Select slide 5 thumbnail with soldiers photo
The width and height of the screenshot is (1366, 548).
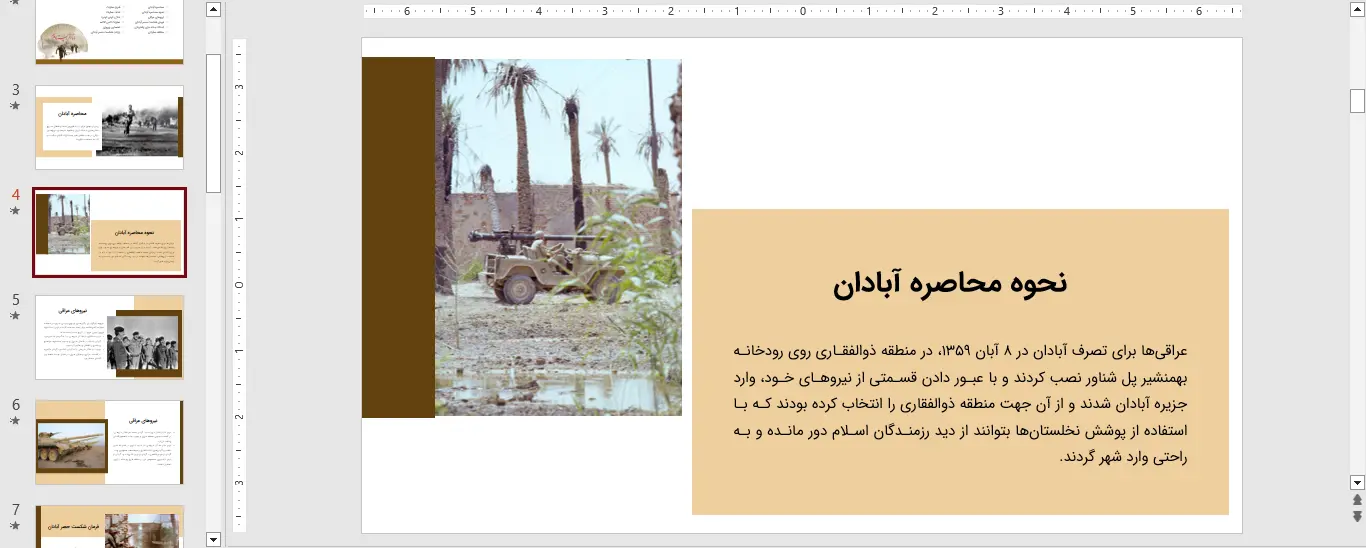coord(109,337)
